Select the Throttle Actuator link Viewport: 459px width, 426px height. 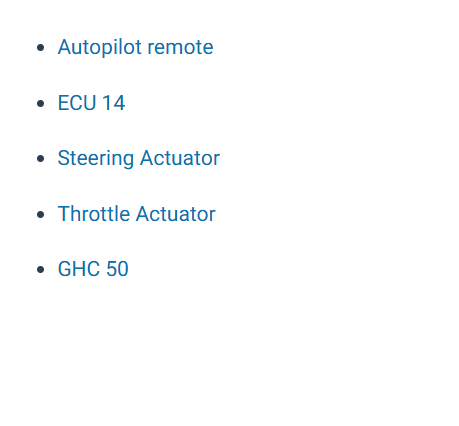137,214
